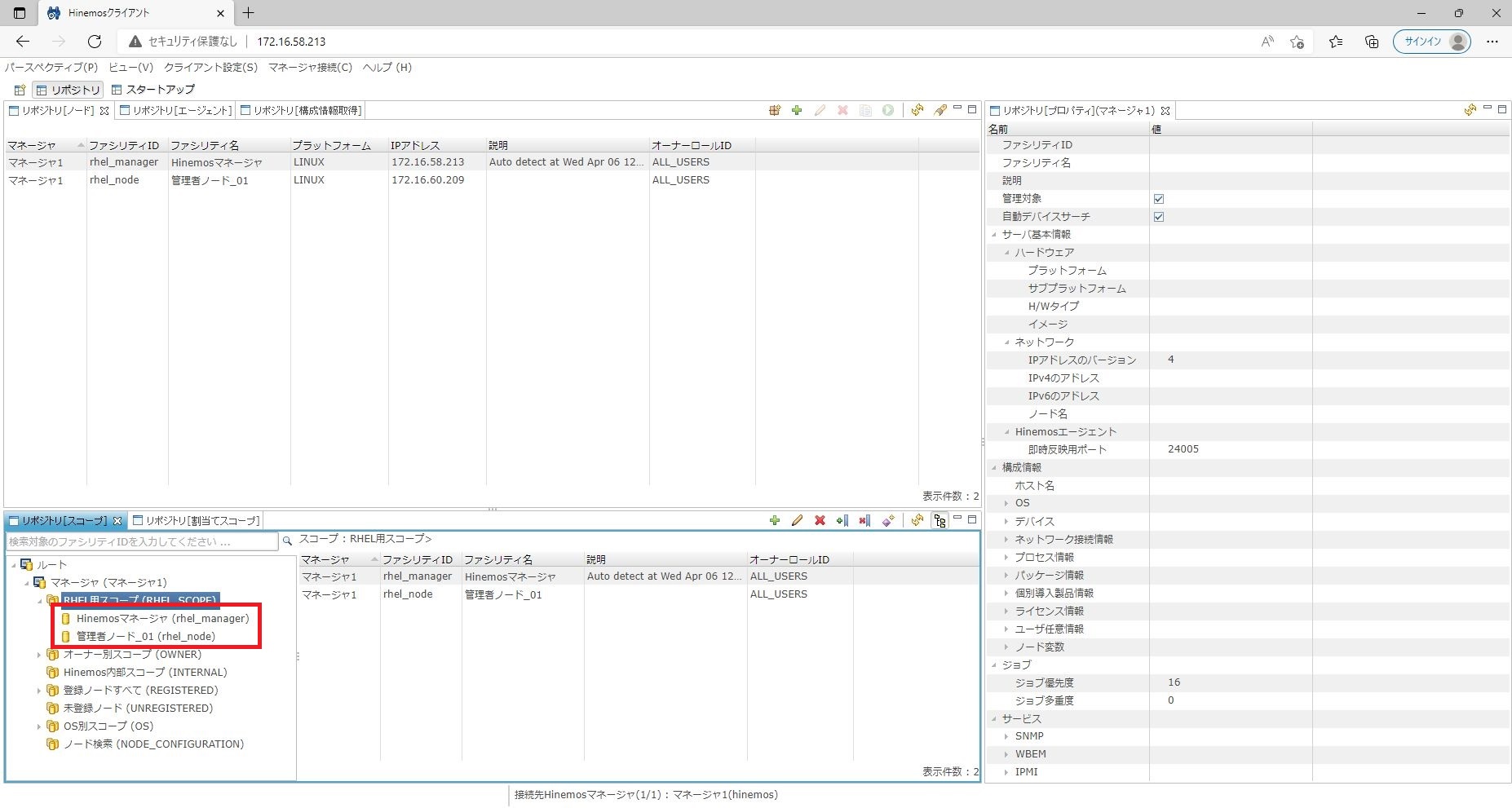The width and height of the screenshot is (1512, 808).
Task: Expand the 登録ノードすべて tree node
Action: tap(39, 691)
